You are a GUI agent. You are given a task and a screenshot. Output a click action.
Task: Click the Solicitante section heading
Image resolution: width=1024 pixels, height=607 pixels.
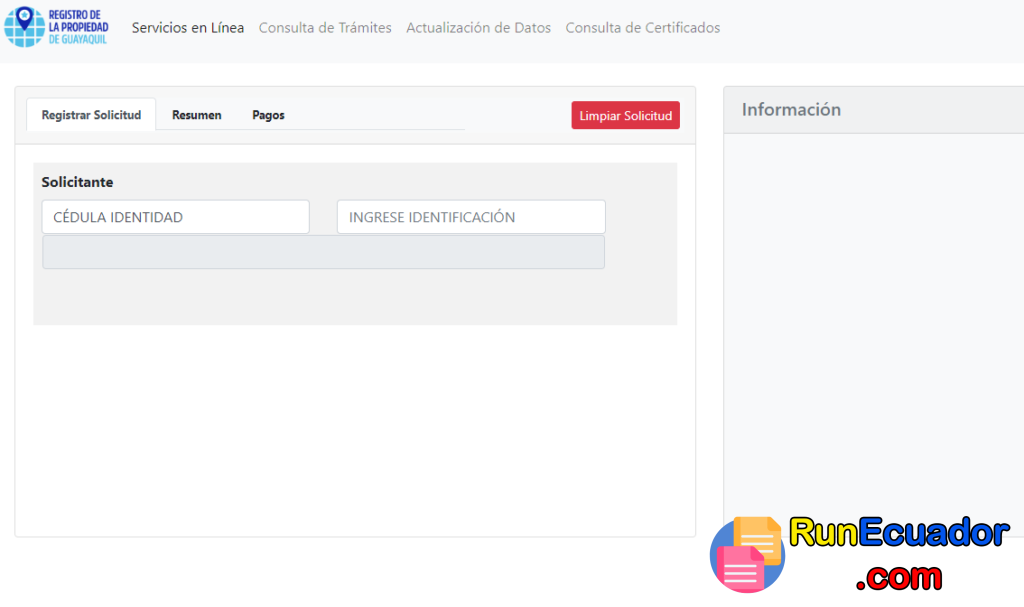coord(77,182)
